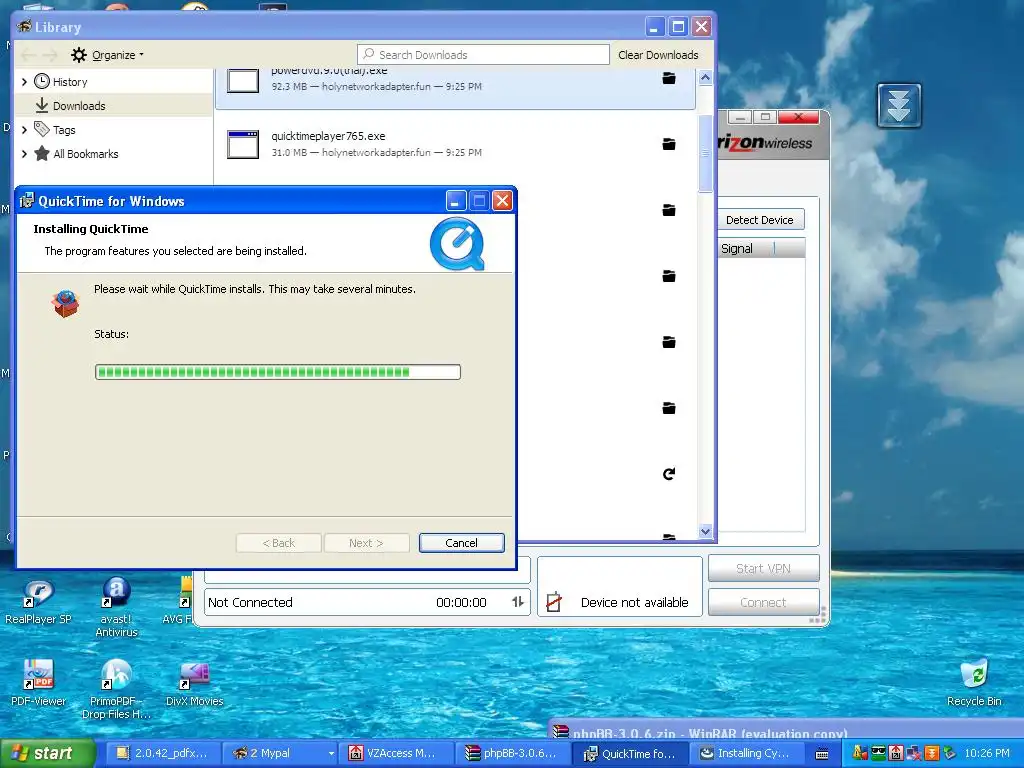Open avast! Antivirus desktop shortcut
The height and width of the screenshot is (768, 1024).
pyautogui.click(x=116, y=607)
